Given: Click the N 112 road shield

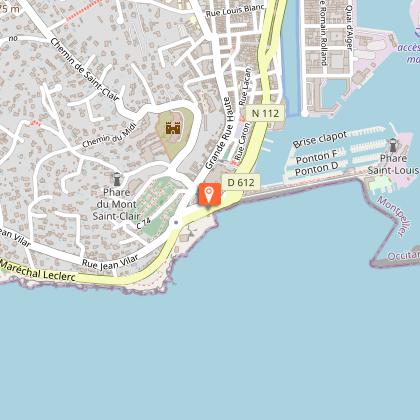Looking at the screenshot, I should (265, 113).
